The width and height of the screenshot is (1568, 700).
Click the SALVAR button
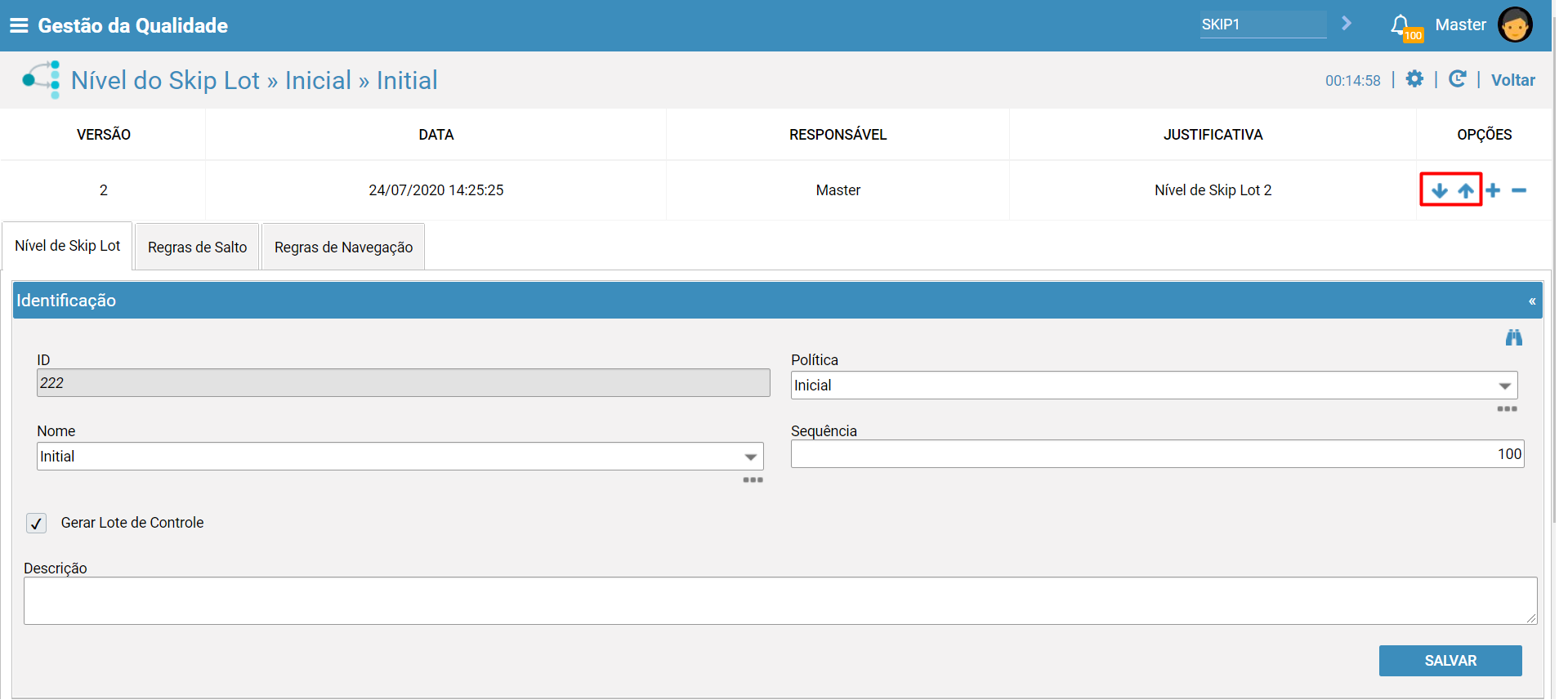(x=1450, y=661)
